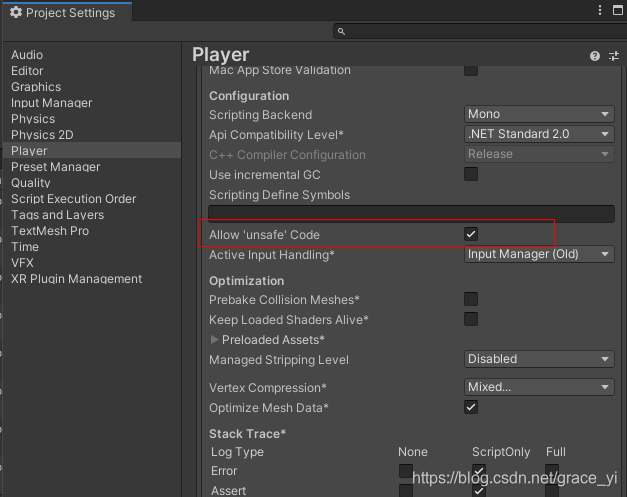
Task: Click the Optimization section heading
Action: click(247, 281)
